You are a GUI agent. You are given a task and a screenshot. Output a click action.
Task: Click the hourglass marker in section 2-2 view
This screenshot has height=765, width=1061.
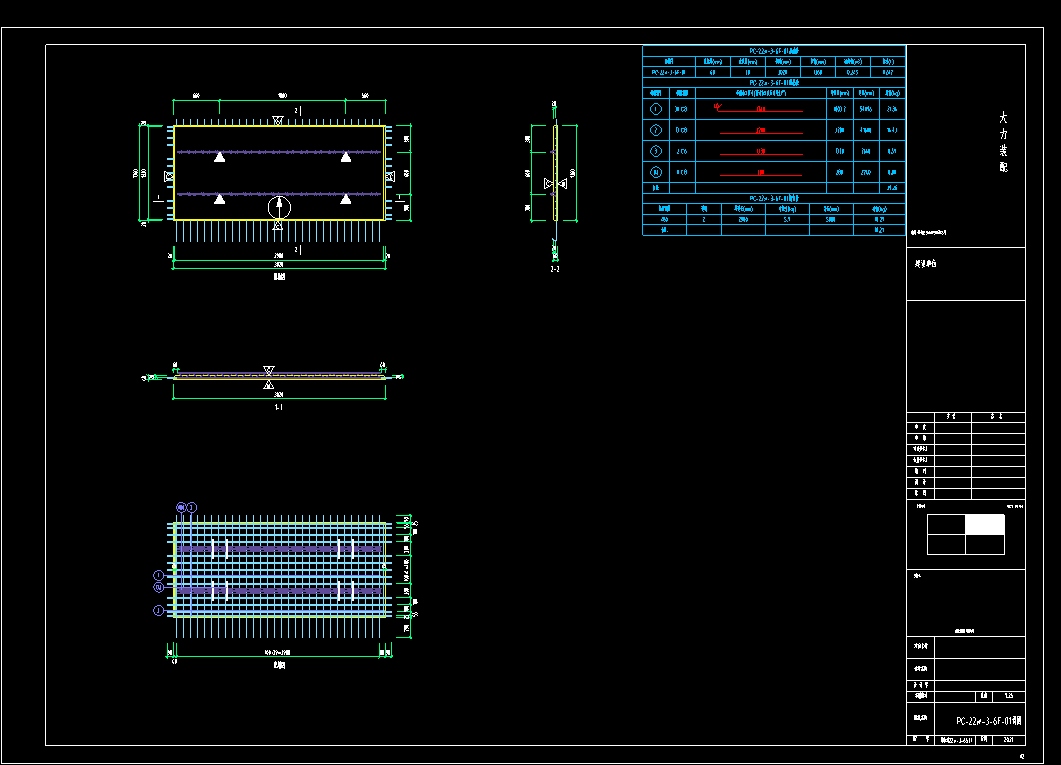point(556,183)
